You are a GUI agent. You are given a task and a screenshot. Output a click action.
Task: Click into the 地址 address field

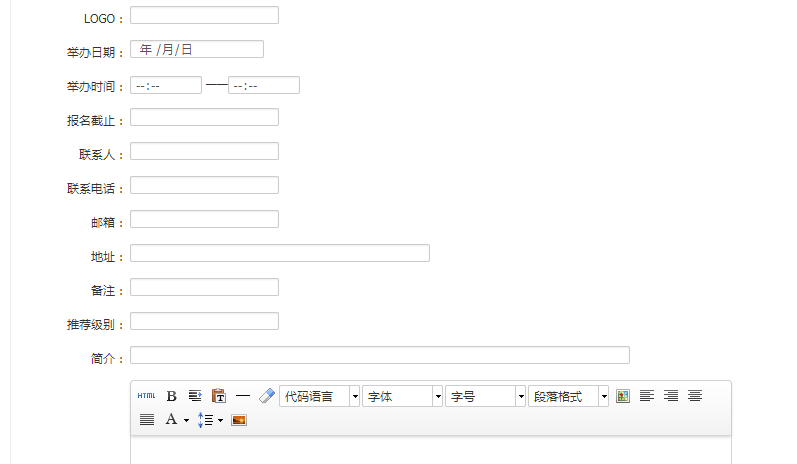[279, 254]
